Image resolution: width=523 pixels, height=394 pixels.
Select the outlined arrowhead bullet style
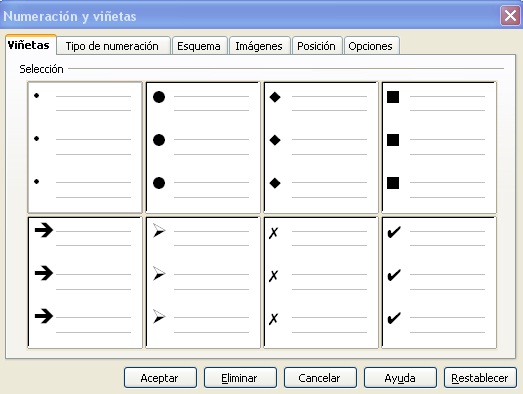coord(203,283)
